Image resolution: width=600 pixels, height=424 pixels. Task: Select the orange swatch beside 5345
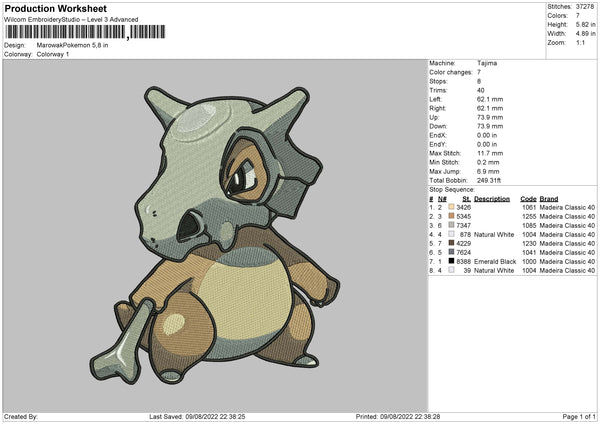(x=451, y=216)
